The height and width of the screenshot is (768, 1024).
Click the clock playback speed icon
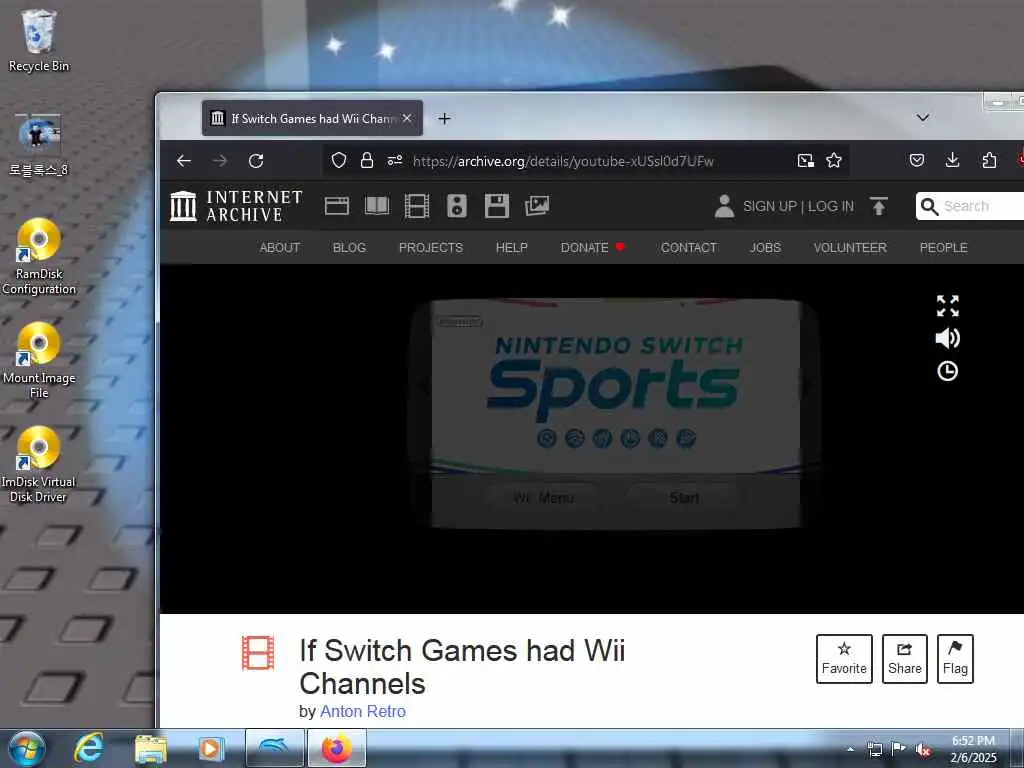click(948, 371)
